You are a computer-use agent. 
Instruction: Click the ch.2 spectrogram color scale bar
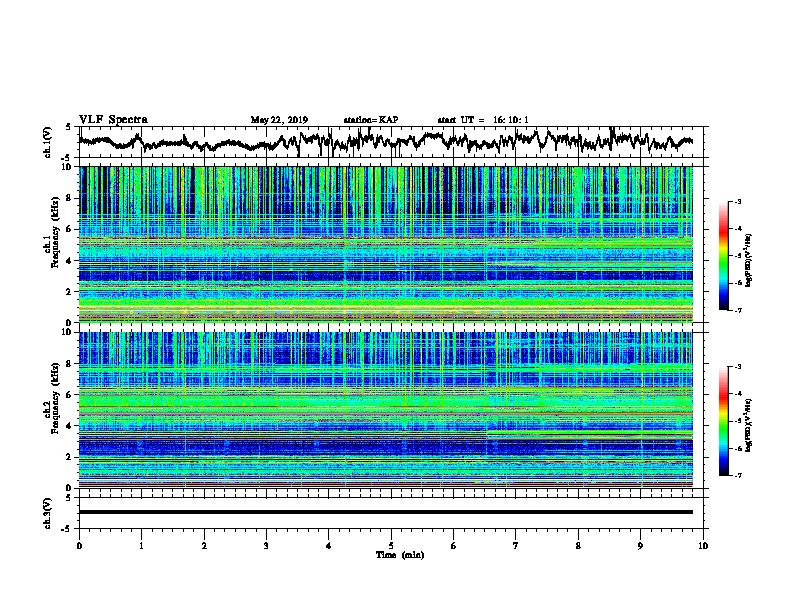click(723, 421)
